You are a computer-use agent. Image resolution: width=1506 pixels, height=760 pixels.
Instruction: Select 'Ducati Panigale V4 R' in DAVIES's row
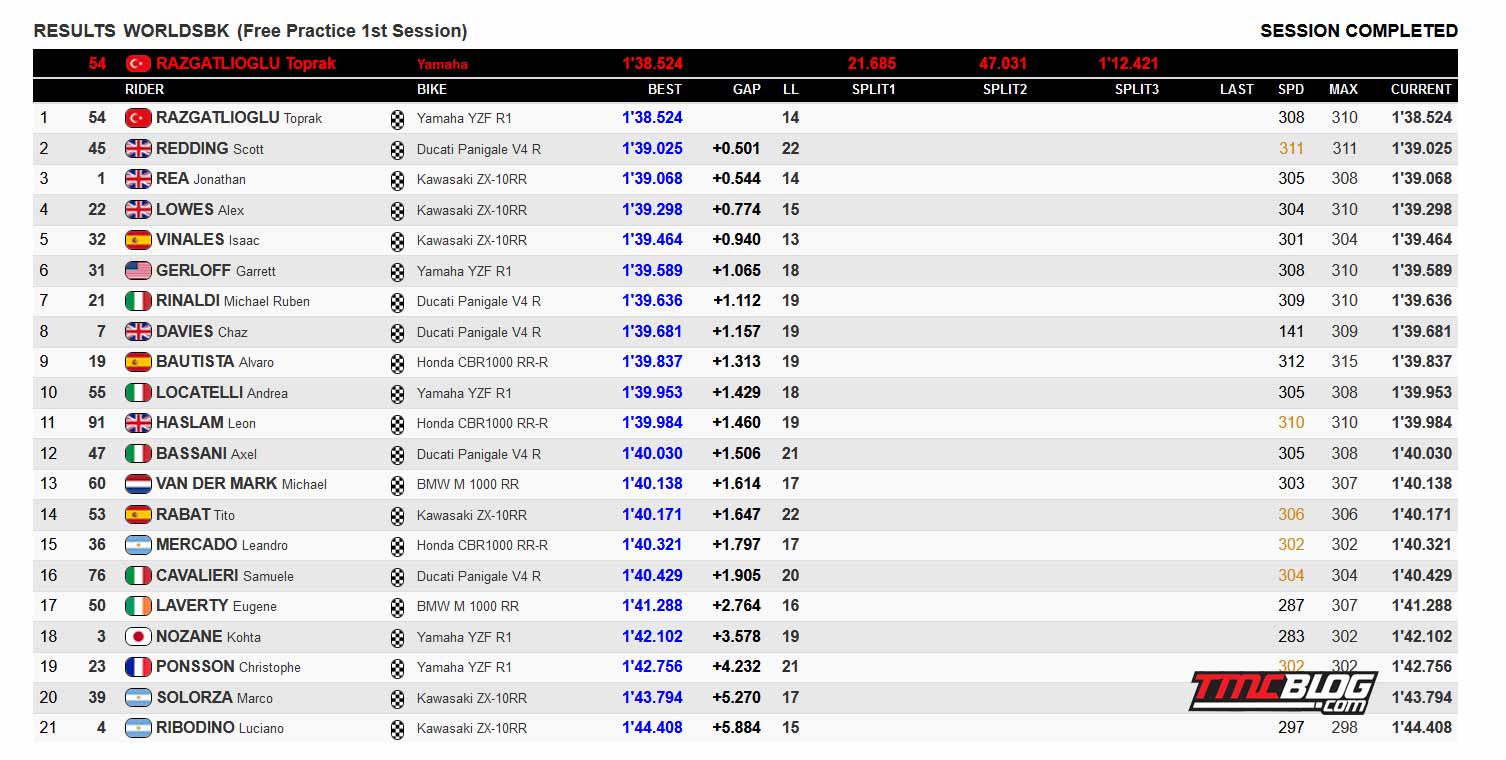[479, 332]
